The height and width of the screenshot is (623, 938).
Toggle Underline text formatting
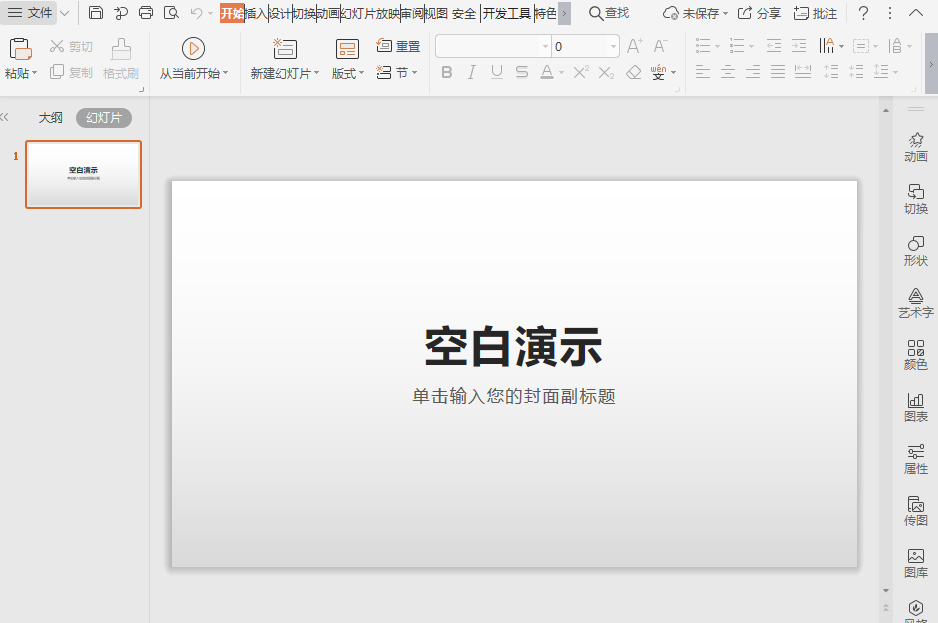(497, 73)
